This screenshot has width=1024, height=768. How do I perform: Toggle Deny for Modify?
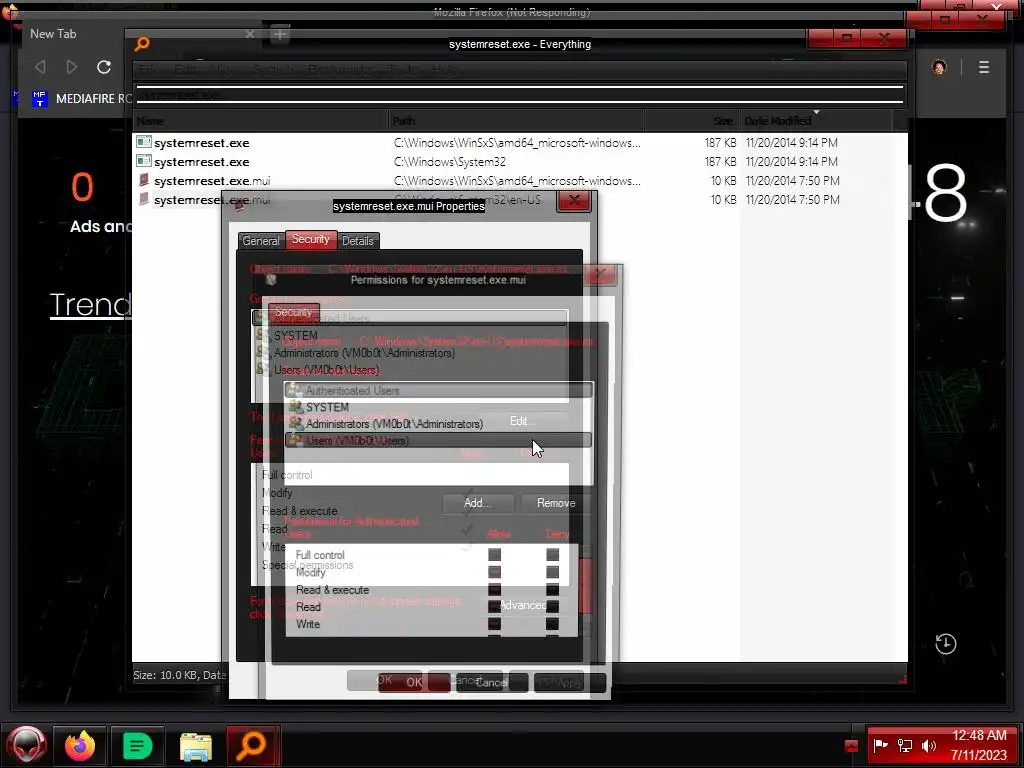point(552,572)
